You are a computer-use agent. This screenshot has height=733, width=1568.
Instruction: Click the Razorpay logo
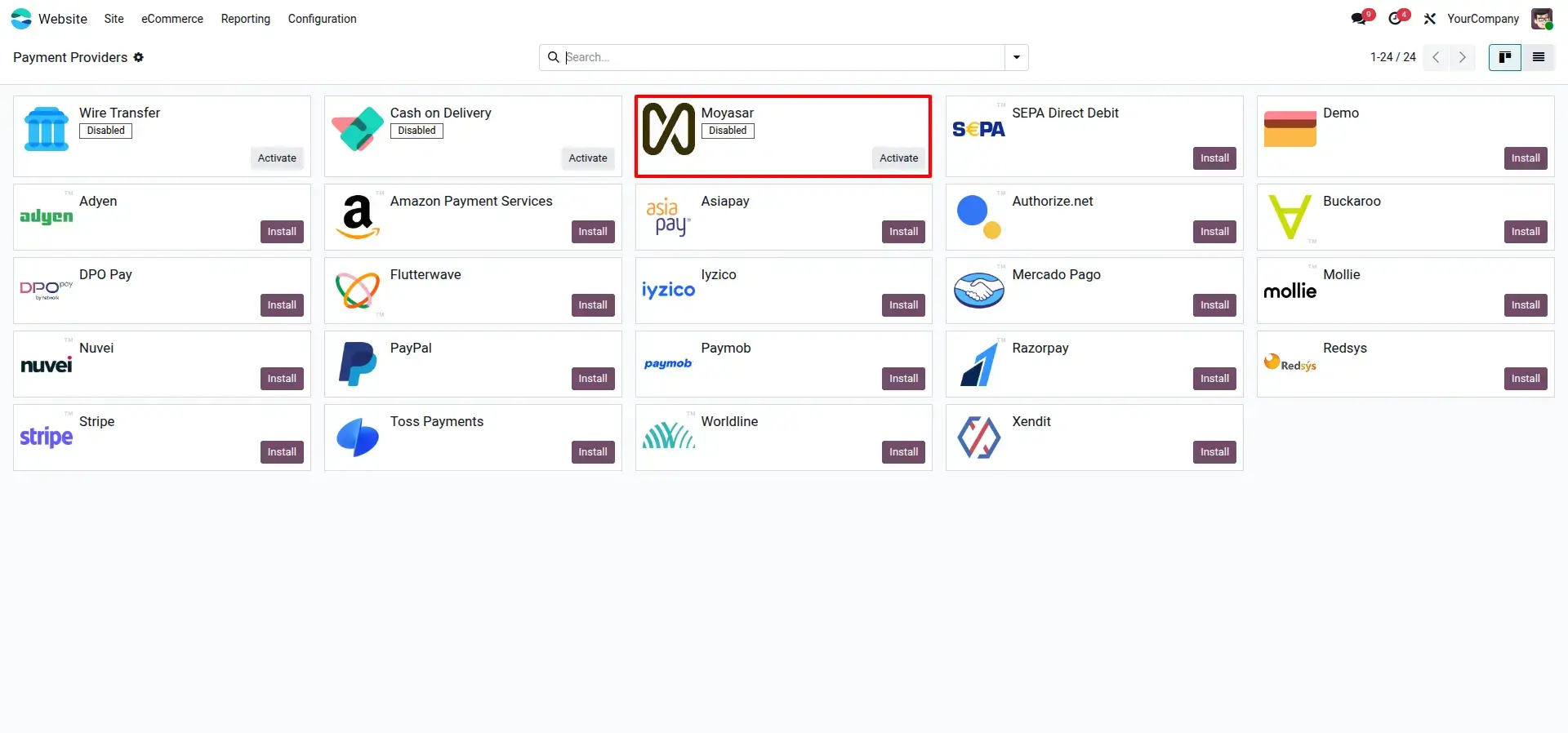(978, 364)
